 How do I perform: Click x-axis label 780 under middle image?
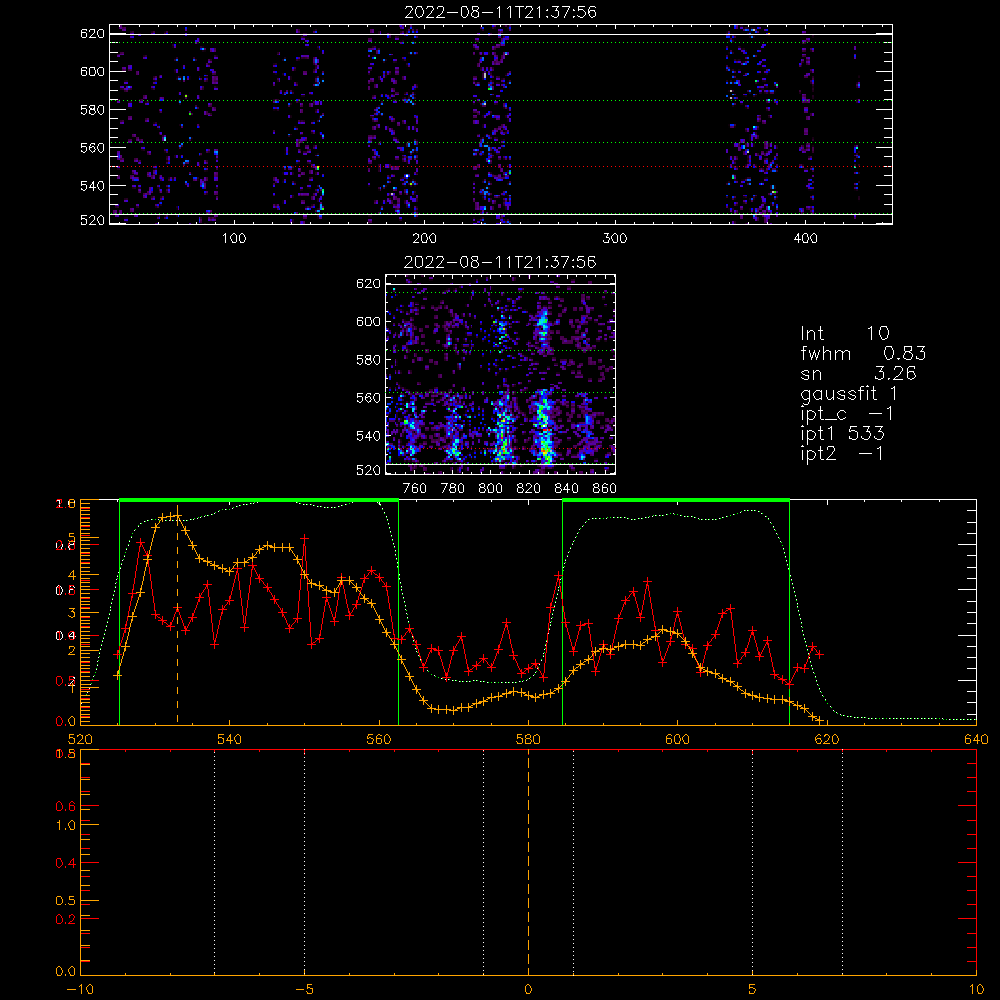click(453, 489)
